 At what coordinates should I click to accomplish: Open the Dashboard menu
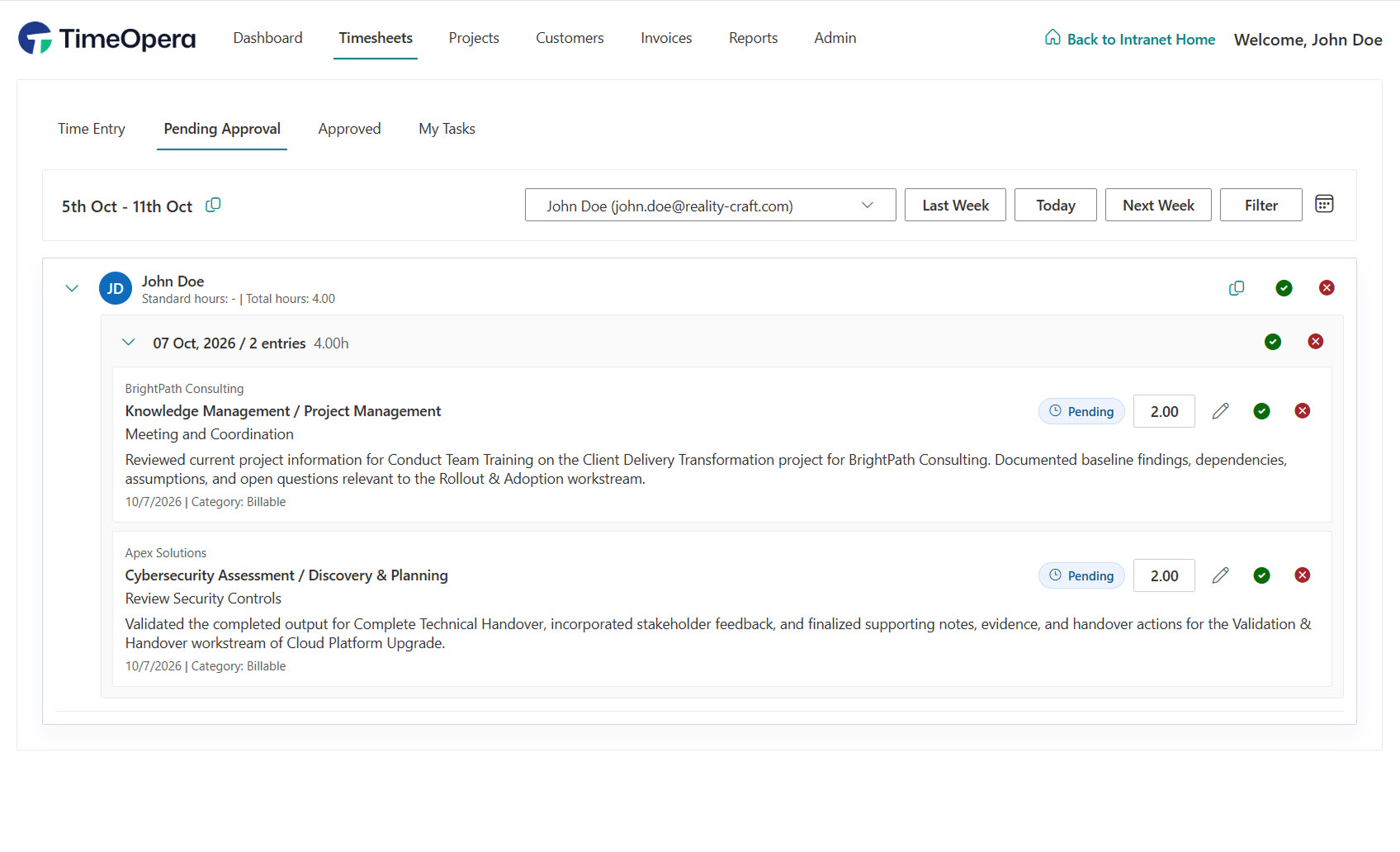coord(267,38)
